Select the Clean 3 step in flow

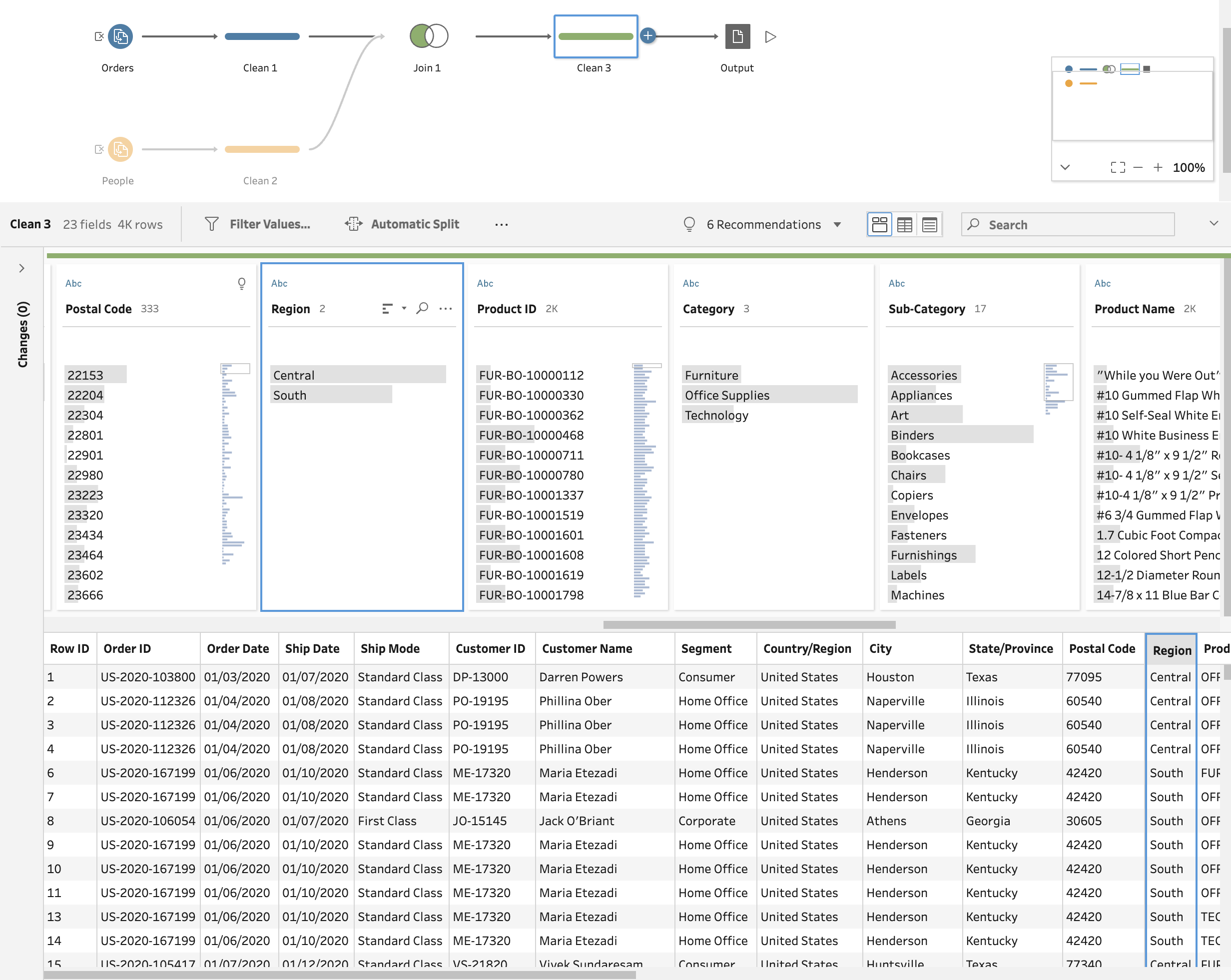click(x=596, y=36)
